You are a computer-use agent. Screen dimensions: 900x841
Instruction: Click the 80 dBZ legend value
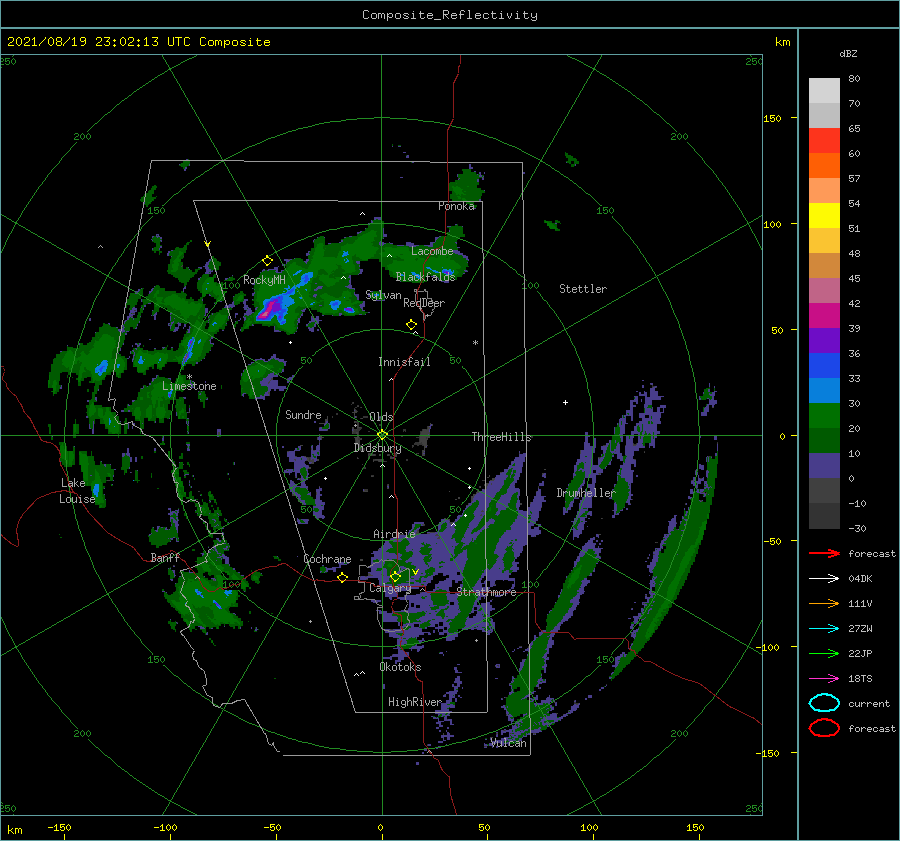[854, 79]
